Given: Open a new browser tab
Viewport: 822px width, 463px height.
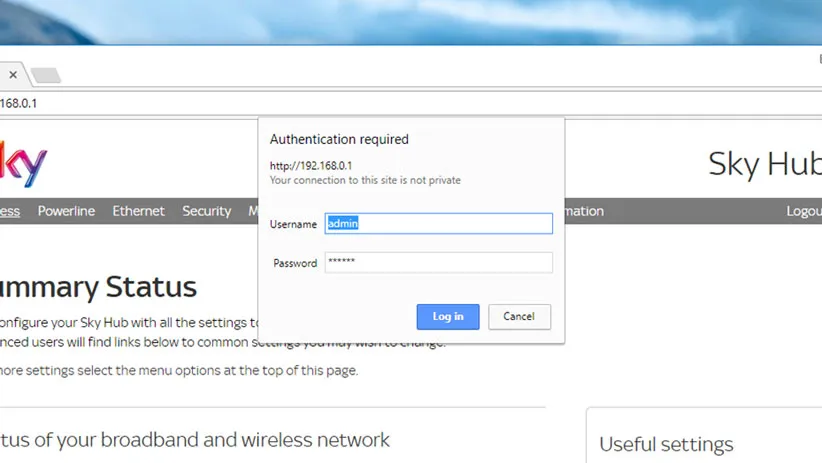Looking at the screenshot, I should point(44,76).
